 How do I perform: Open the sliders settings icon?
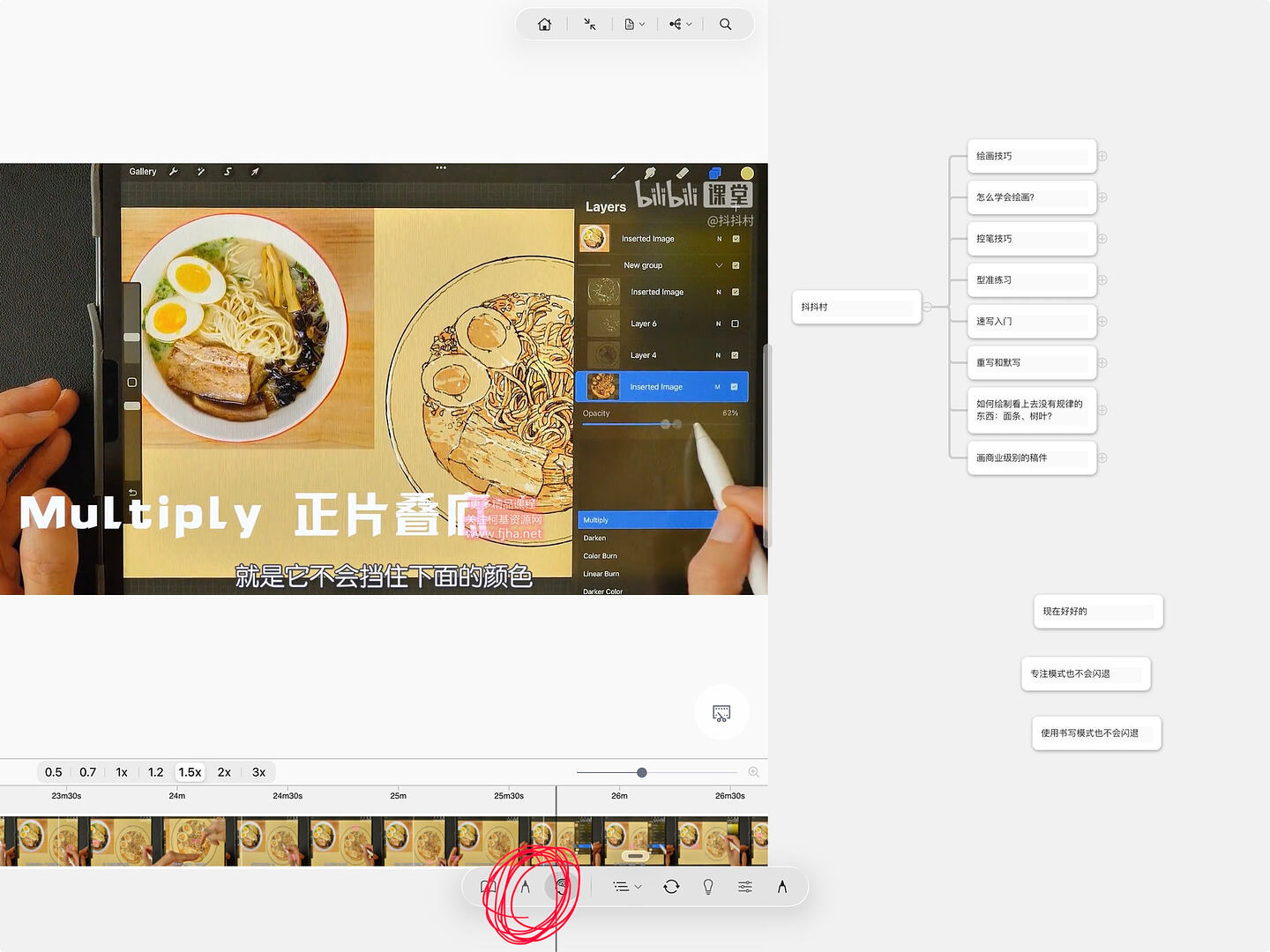tap(745, 887)
